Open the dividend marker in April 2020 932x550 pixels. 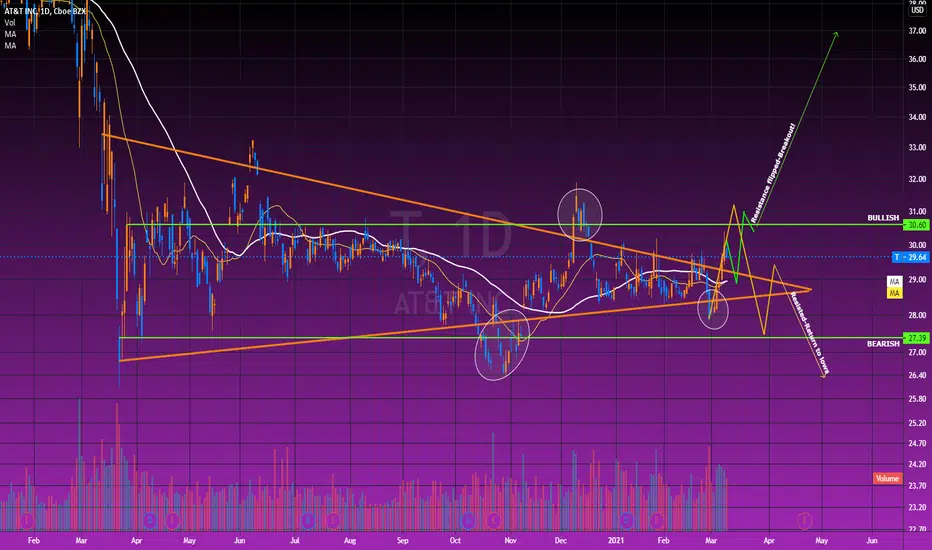click(x=150, y=521)
